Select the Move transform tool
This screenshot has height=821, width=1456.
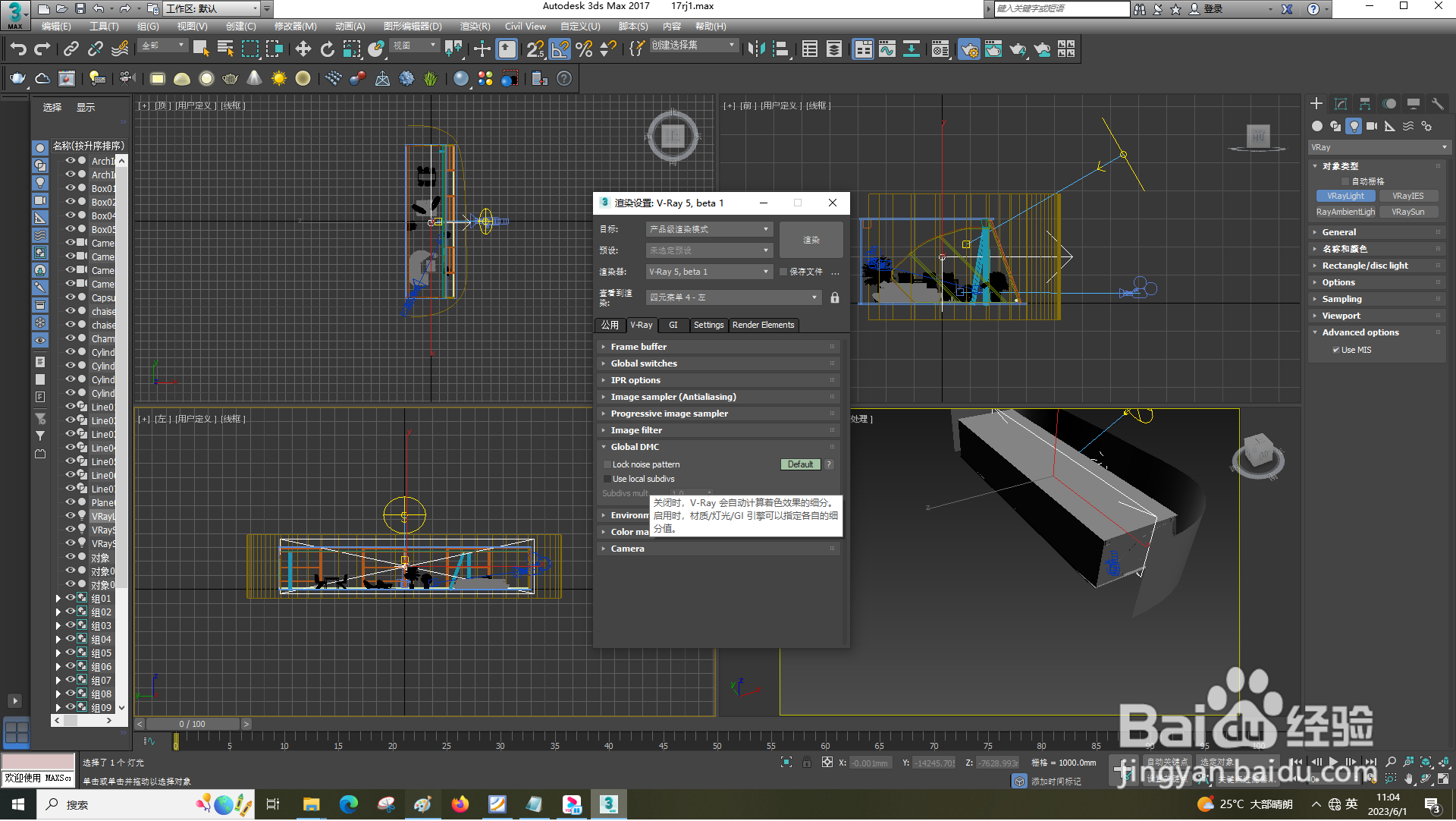point(303,49)
